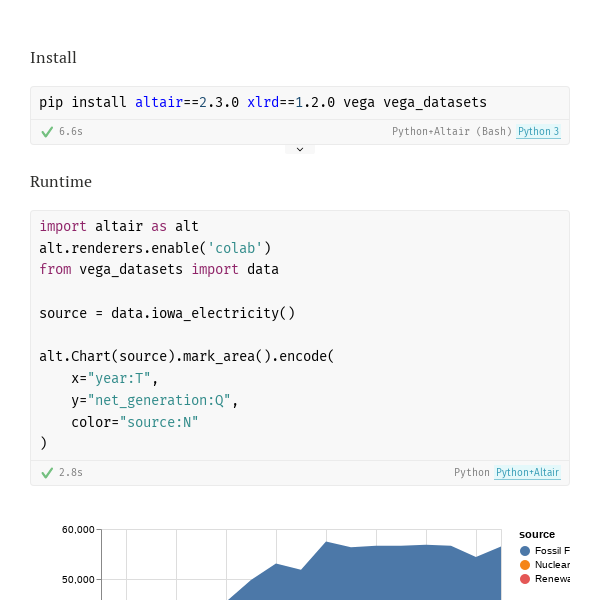The height and width of the screenshot is (600, 600).
Task: Click the green checkmark beside 2.8s
Action: (x=47, y=473)
